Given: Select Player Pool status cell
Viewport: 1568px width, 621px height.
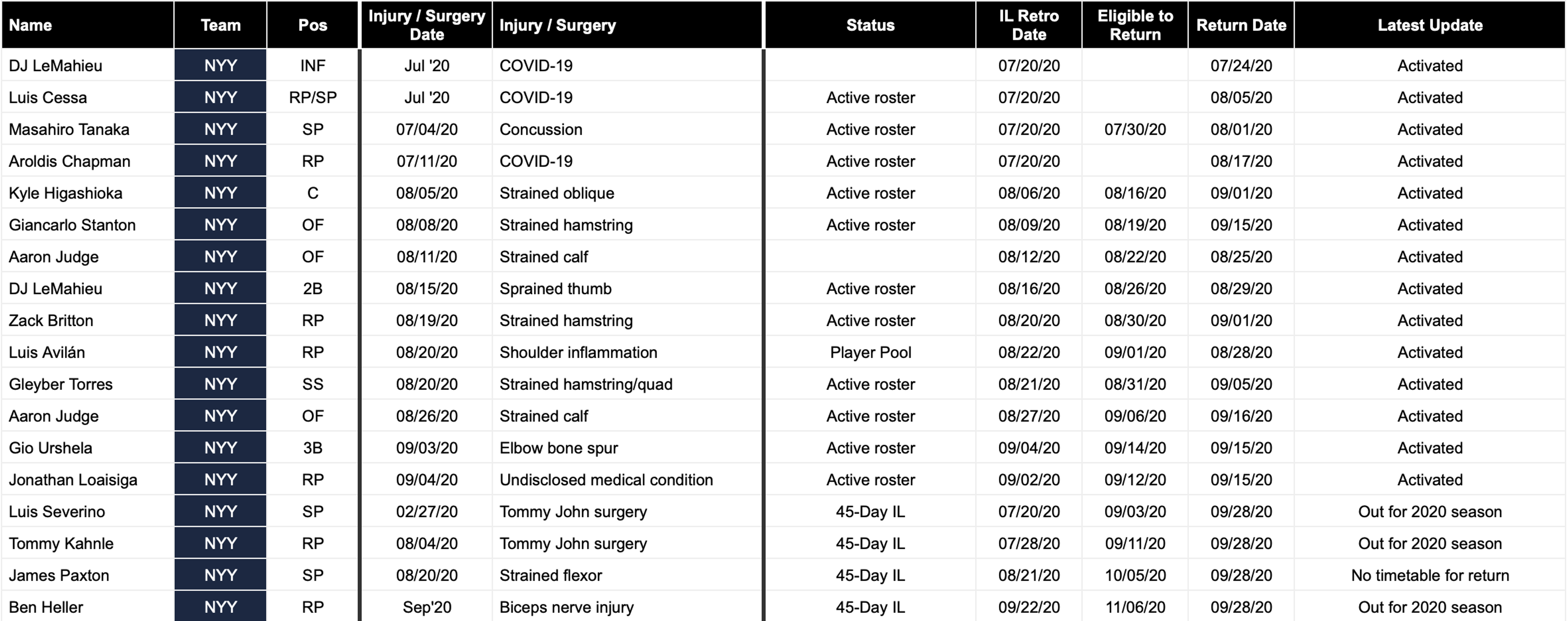Looking at the screenshot, I should [871, 353].
